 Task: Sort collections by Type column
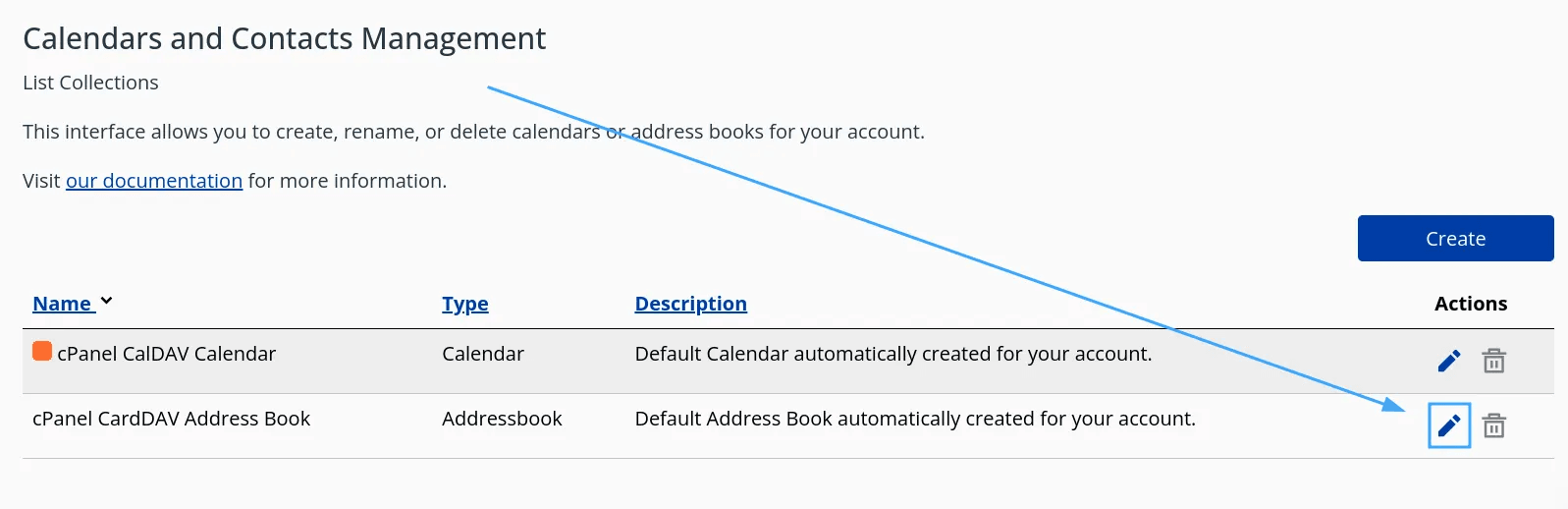(x=464, y=304)
